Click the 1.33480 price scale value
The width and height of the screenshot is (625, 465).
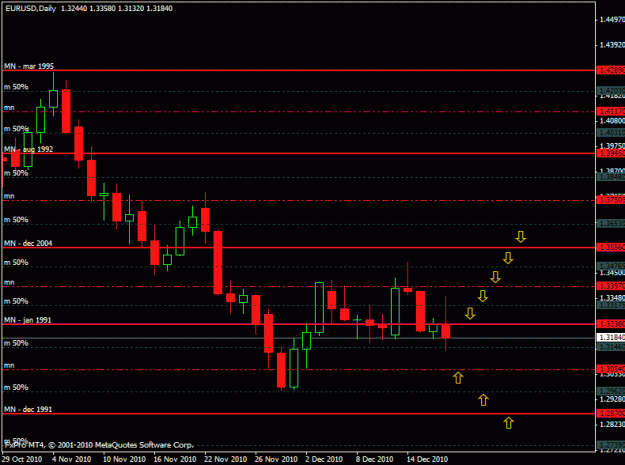click(x=612, y=298)
